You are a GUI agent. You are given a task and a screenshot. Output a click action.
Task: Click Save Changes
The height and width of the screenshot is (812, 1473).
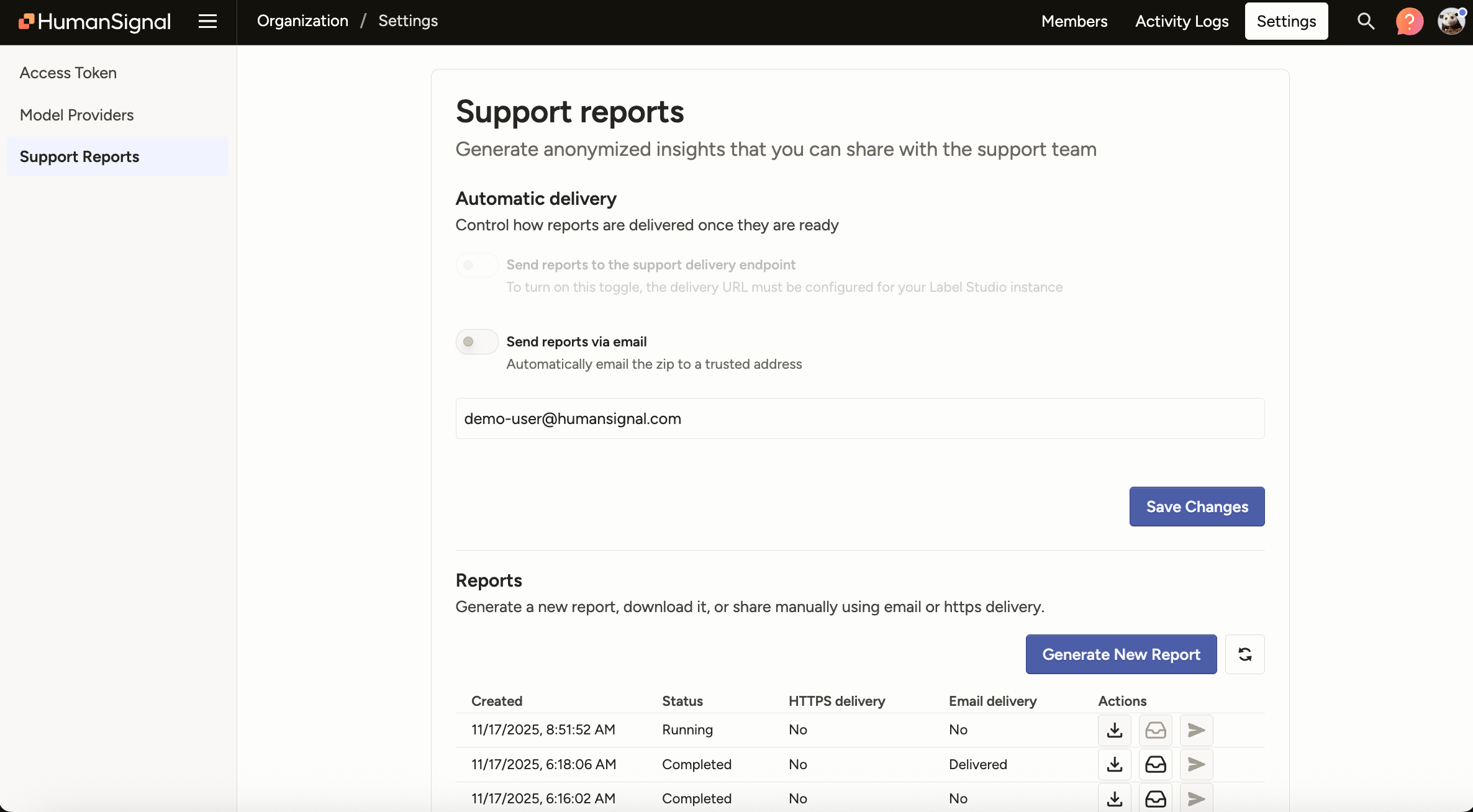coord(1196,507)
